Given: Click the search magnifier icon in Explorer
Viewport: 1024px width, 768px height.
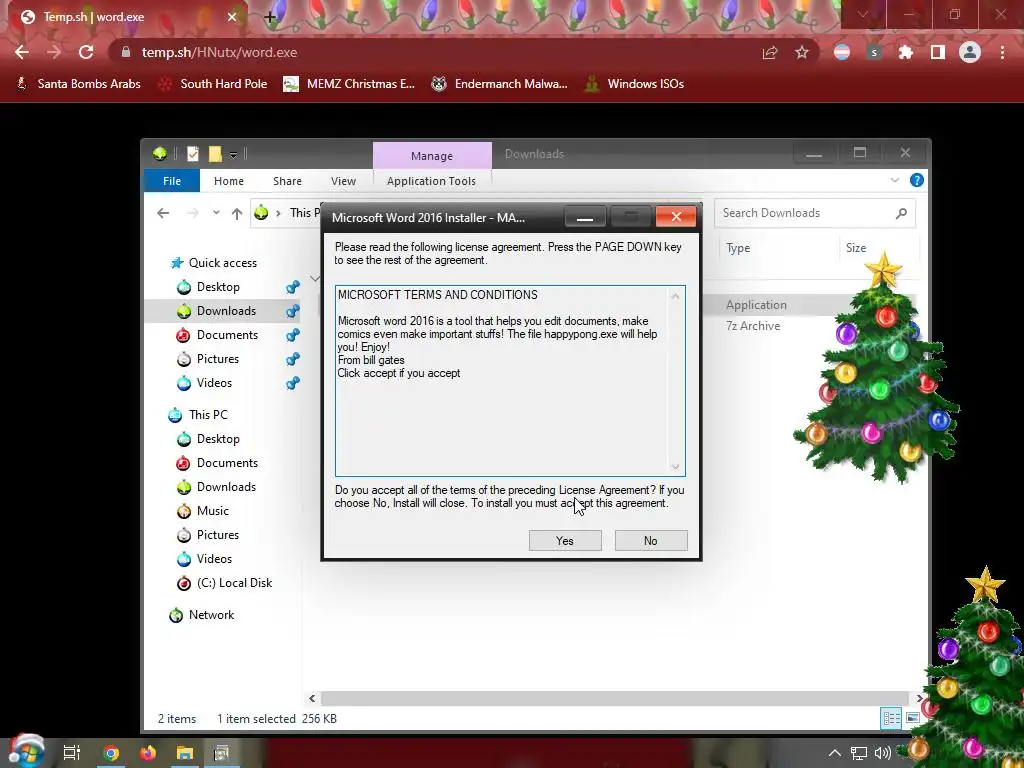Looking at the screenshot, I should (x=901, y=213).
